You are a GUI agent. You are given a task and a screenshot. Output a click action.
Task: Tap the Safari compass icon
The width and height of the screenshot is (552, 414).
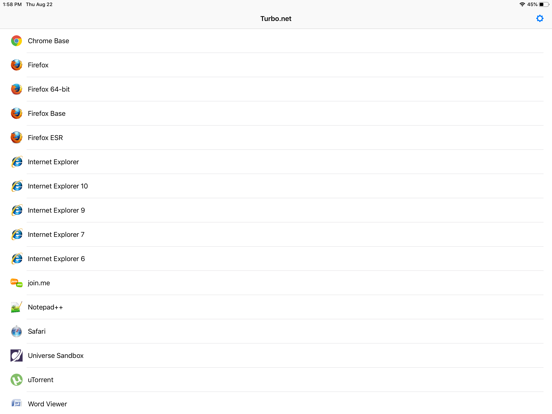coord(16,331)
